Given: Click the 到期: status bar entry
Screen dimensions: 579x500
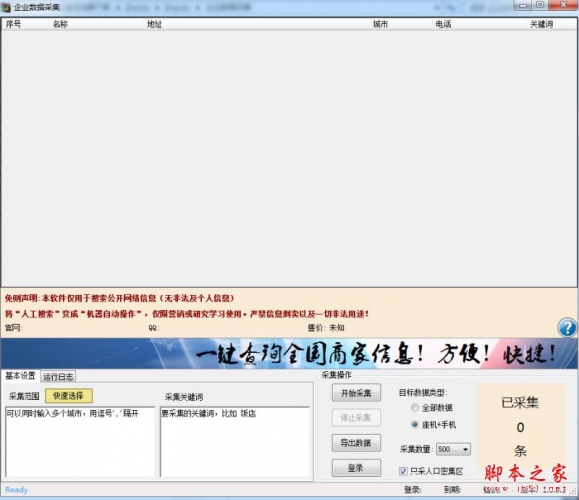Looking at the screenshot, I should (452, 490).
